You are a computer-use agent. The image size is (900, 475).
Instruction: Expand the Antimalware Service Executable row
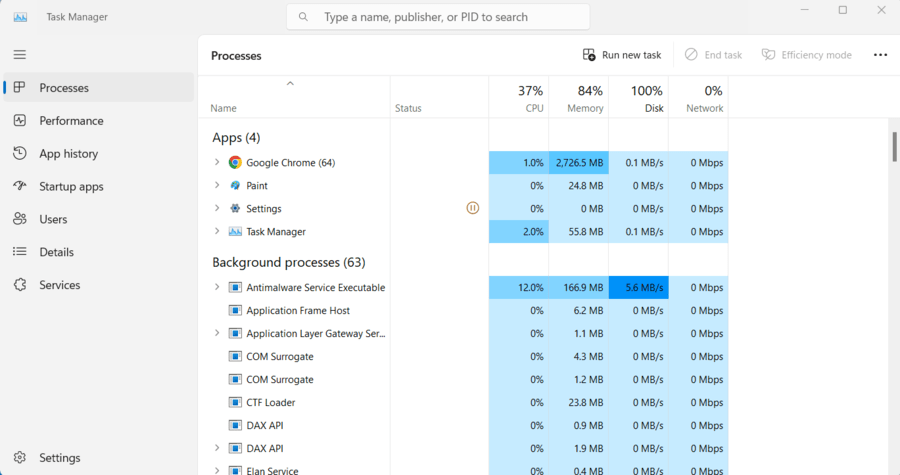pyautogui.click(x=217, y=288)
